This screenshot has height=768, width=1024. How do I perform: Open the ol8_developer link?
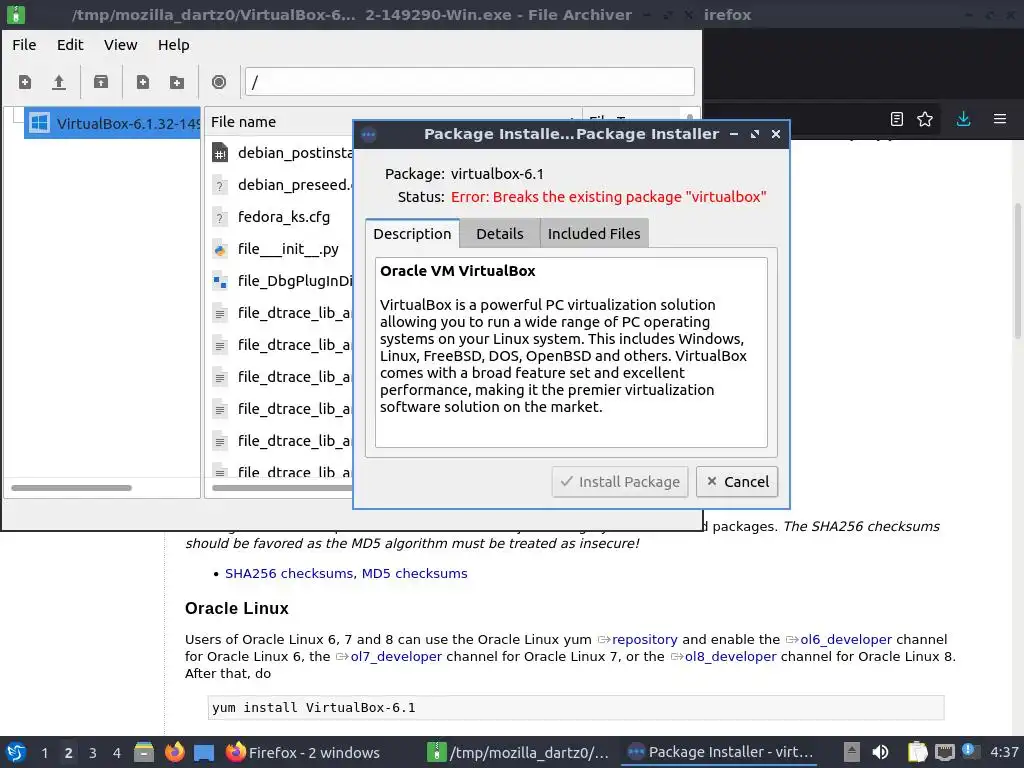tap(731, 656)
